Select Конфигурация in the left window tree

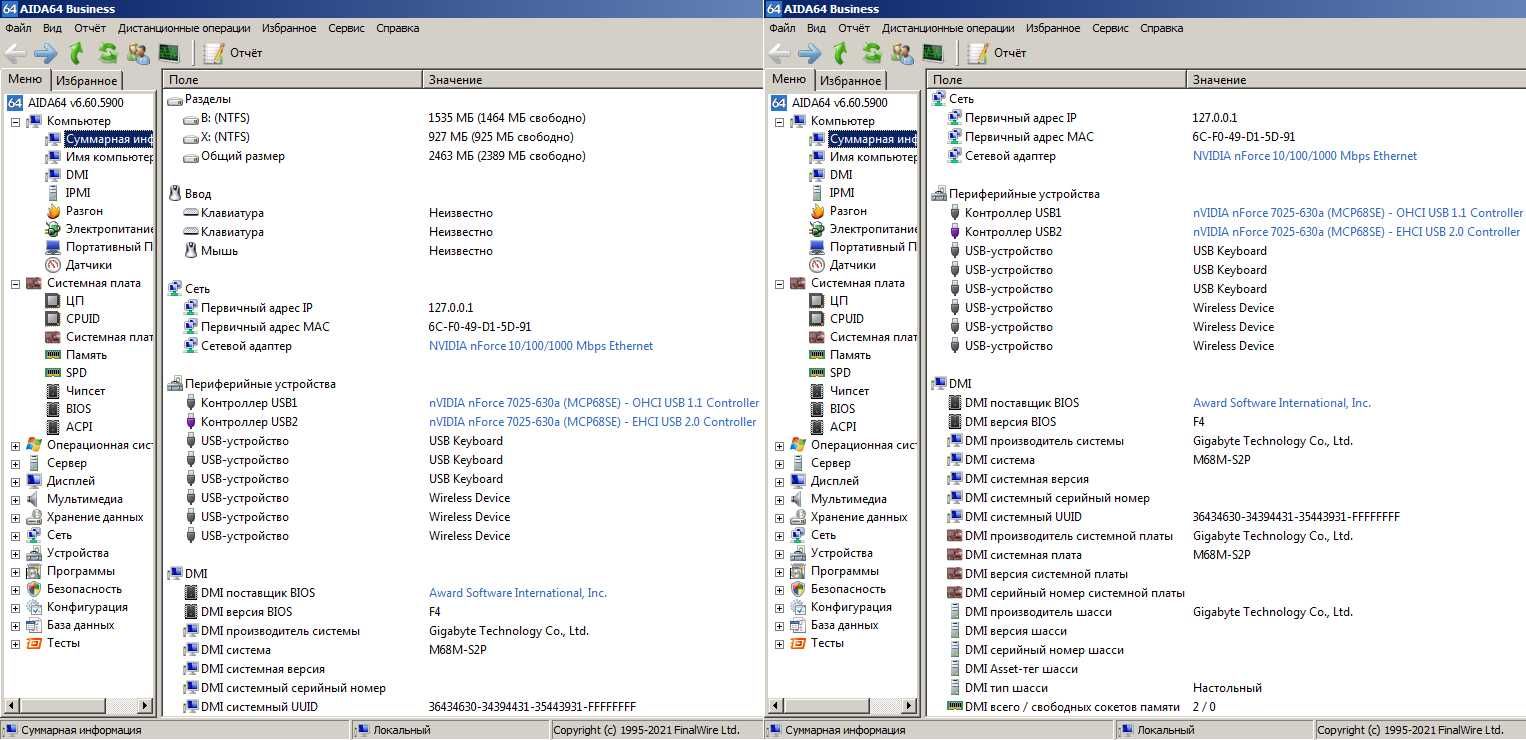pyautogui.click(x=87, y=607)
